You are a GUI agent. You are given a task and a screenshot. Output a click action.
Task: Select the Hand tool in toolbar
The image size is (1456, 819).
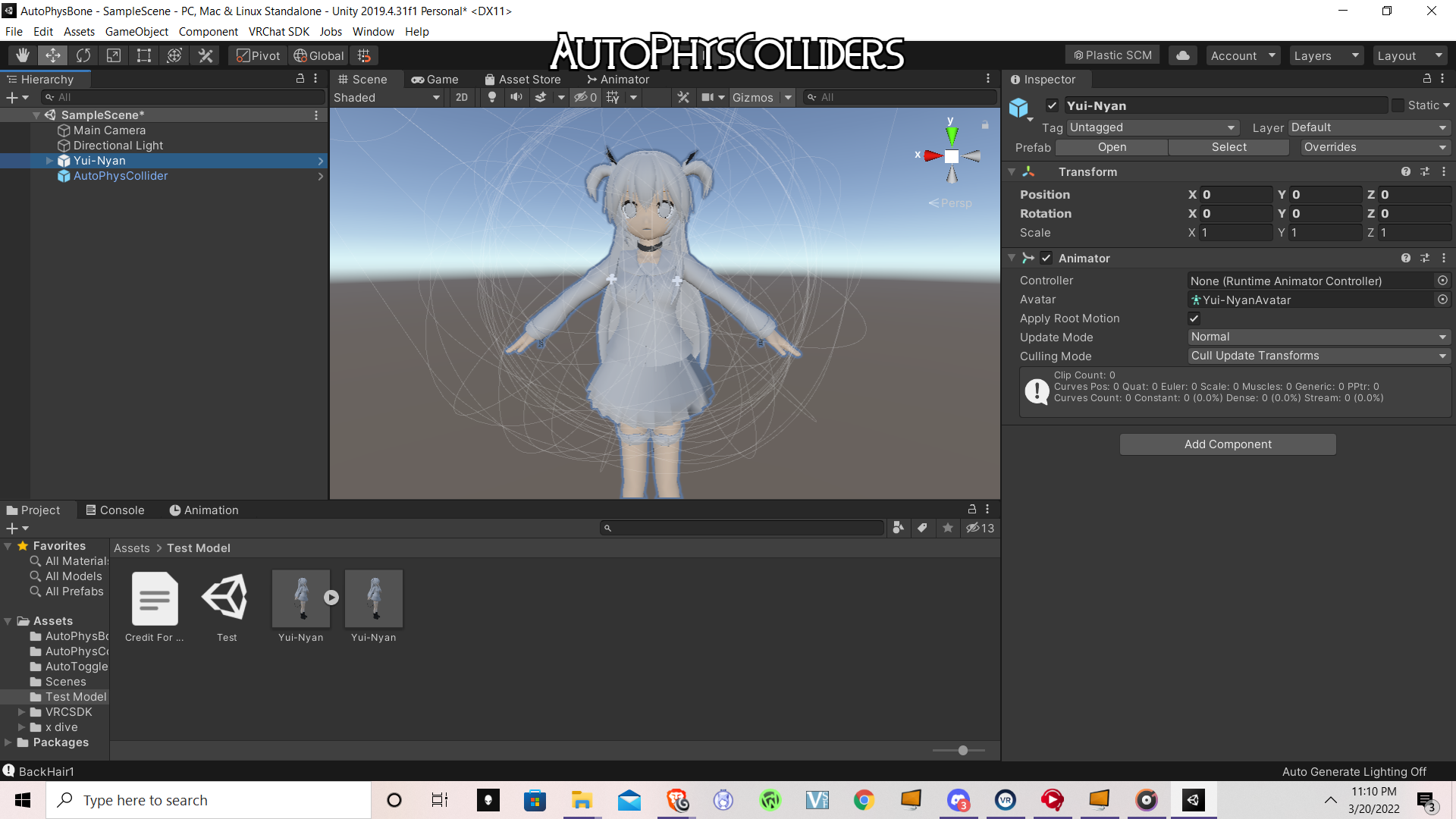coord(23,55)
